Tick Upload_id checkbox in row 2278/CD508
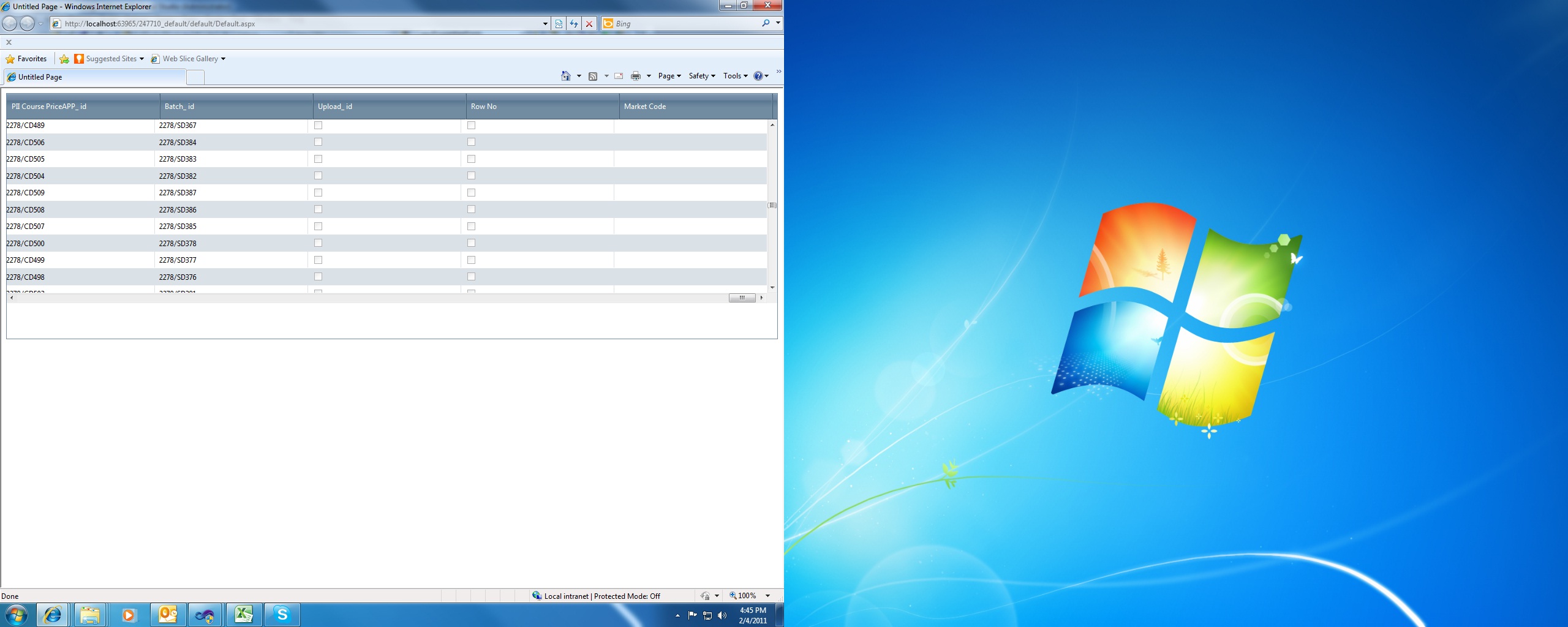 318,209
